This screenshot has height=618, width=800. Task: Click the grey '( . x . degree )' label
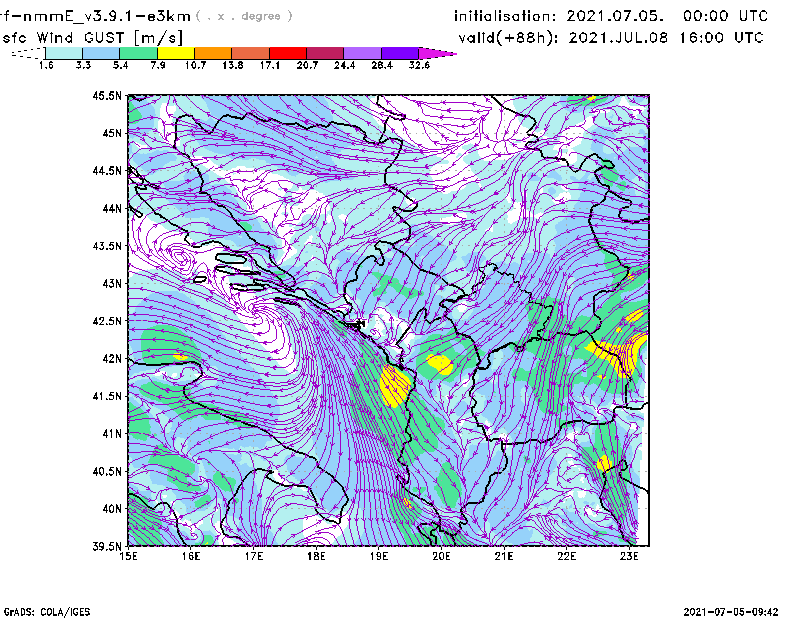(x=244, y=16)
